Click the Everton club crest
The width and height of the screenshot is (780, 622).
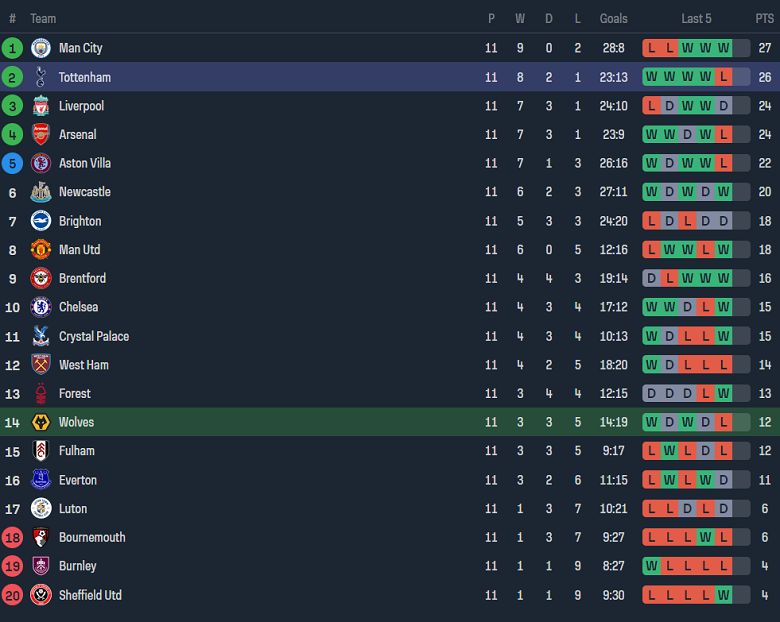[41, 480]
